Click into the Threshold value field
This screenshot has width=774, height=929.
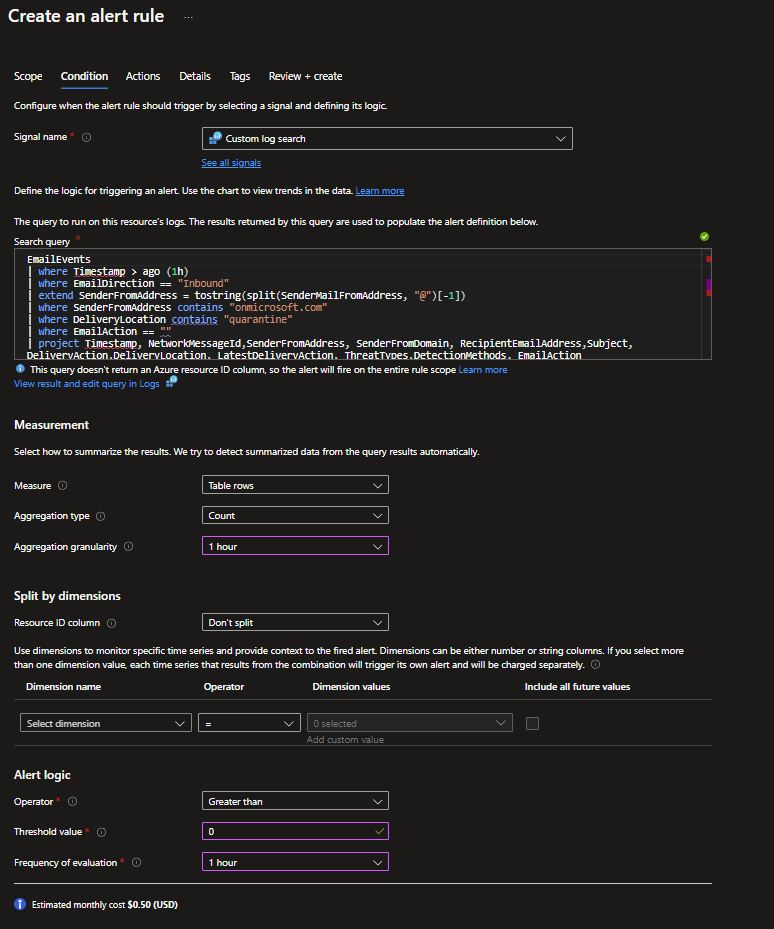click(x=285, y=832)
